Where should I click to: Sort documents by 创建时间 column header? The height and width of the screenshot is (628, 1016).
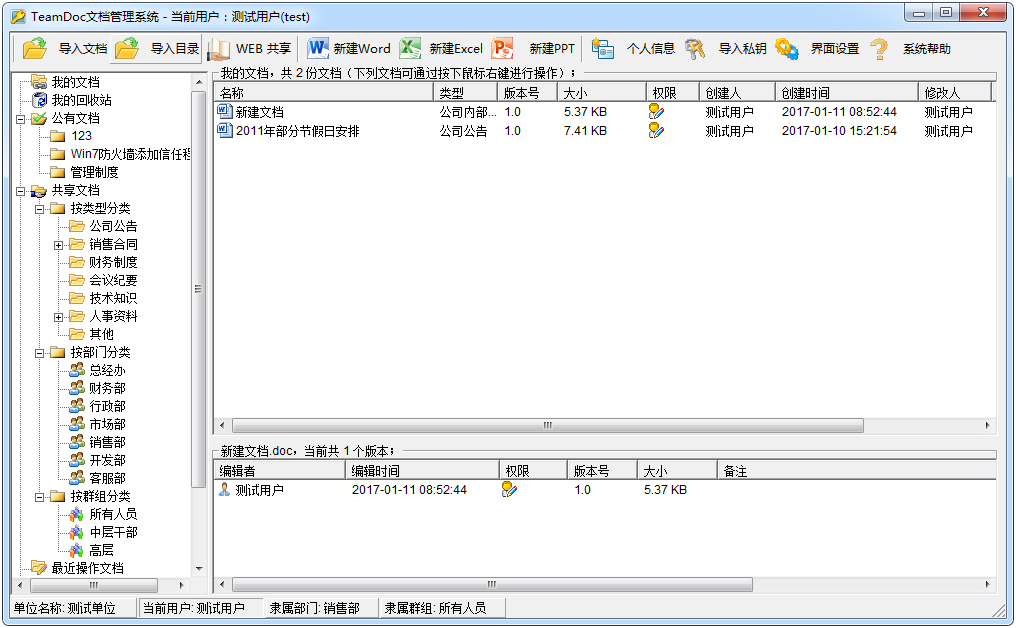(846, 93)
